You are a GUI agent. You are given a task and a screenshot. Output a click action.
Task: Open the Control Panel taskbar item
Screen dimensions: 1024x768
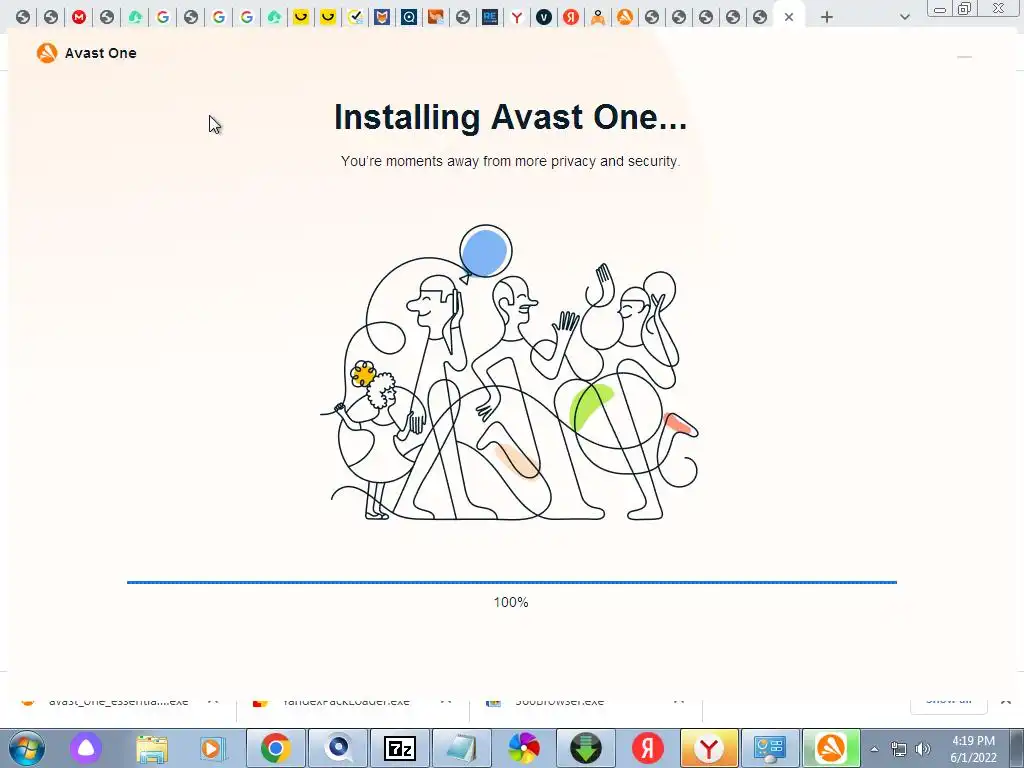(x=771, y=748)
